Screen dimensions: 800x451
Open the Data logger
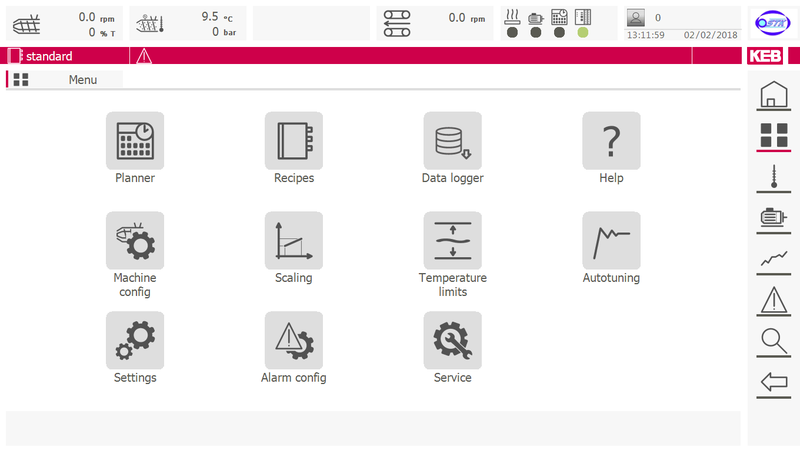click(x=452, y=141)
